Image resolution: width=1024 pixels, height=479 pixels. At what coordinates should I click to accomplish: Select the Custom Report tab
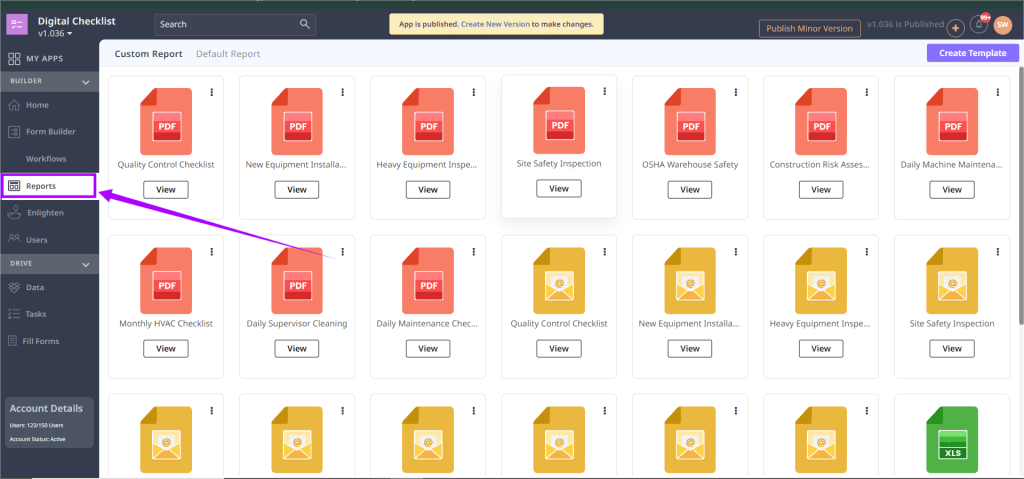148,54
